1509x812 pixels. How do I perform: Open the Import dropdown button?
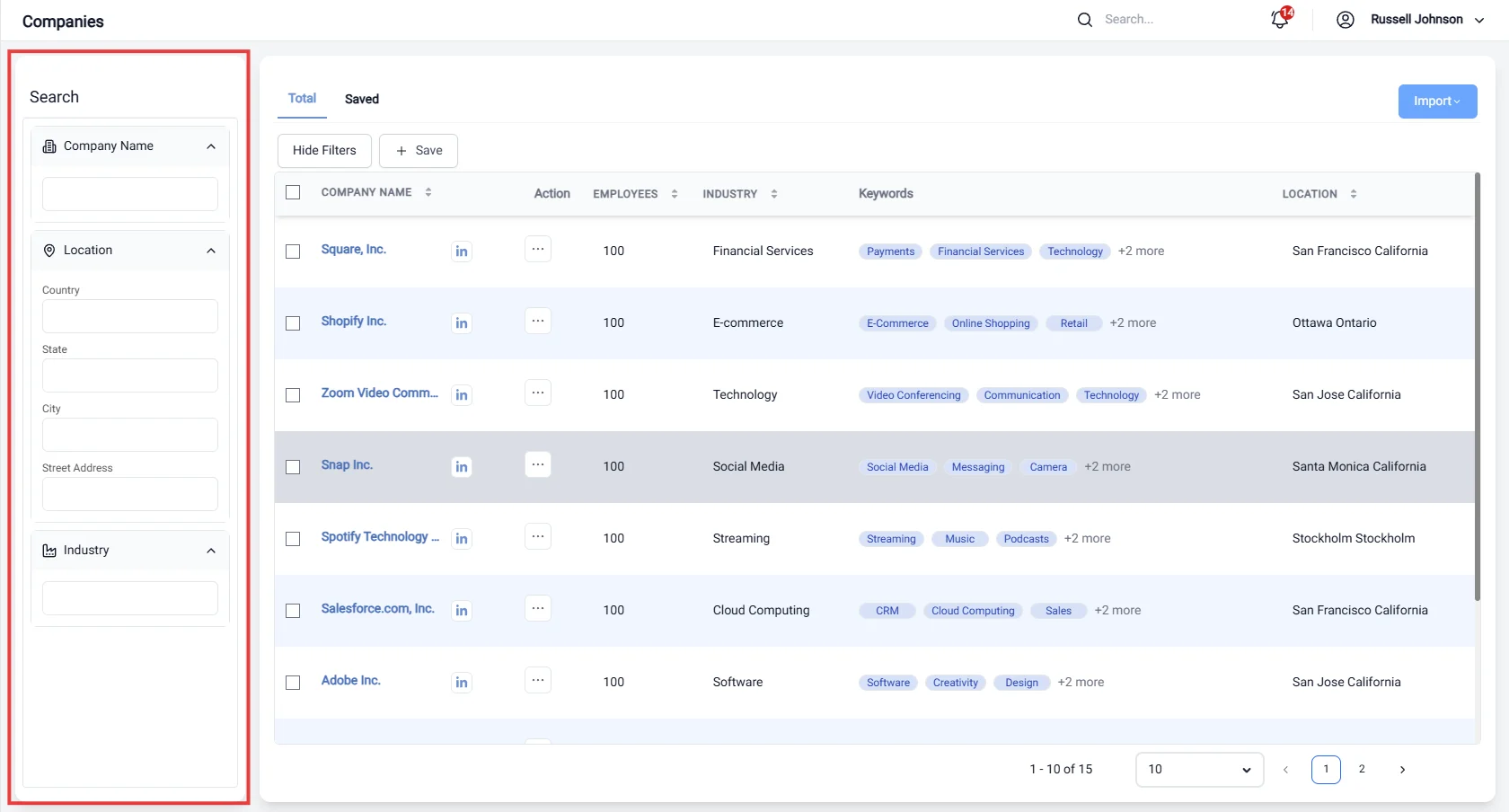click(1437, 101)
